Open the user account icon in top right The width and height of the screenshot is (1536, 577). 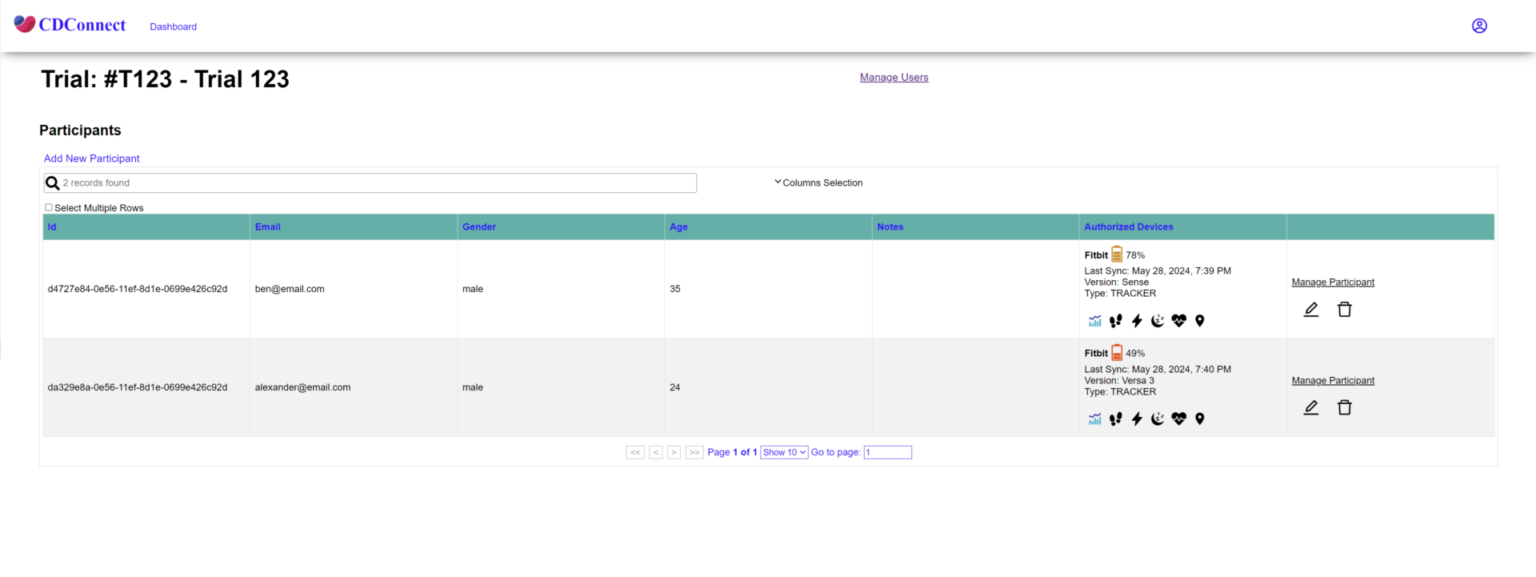pos(1479,25)
